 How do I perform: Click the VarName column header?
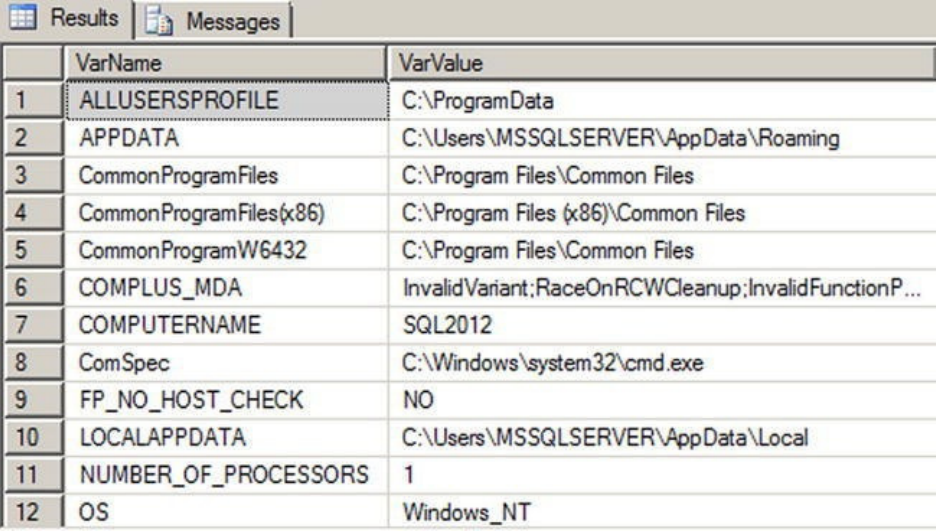[226, 62]
